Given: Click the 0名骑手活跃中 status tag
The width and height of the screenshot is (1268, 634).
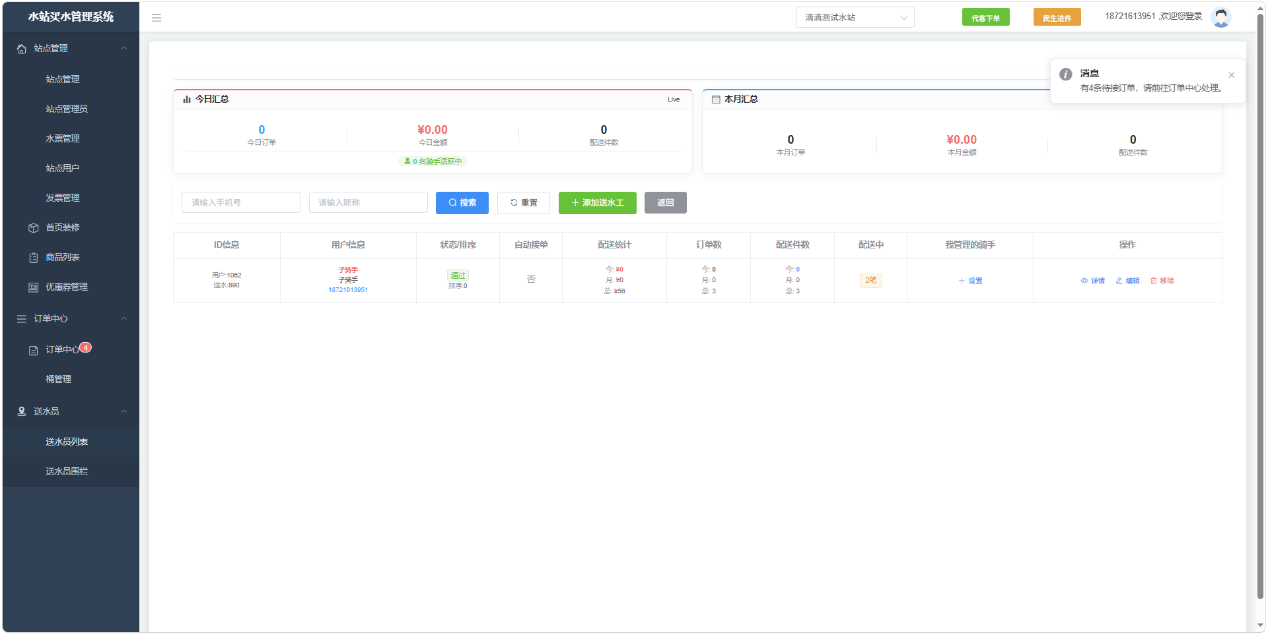Looking at the screenshot, I should 433,161.
